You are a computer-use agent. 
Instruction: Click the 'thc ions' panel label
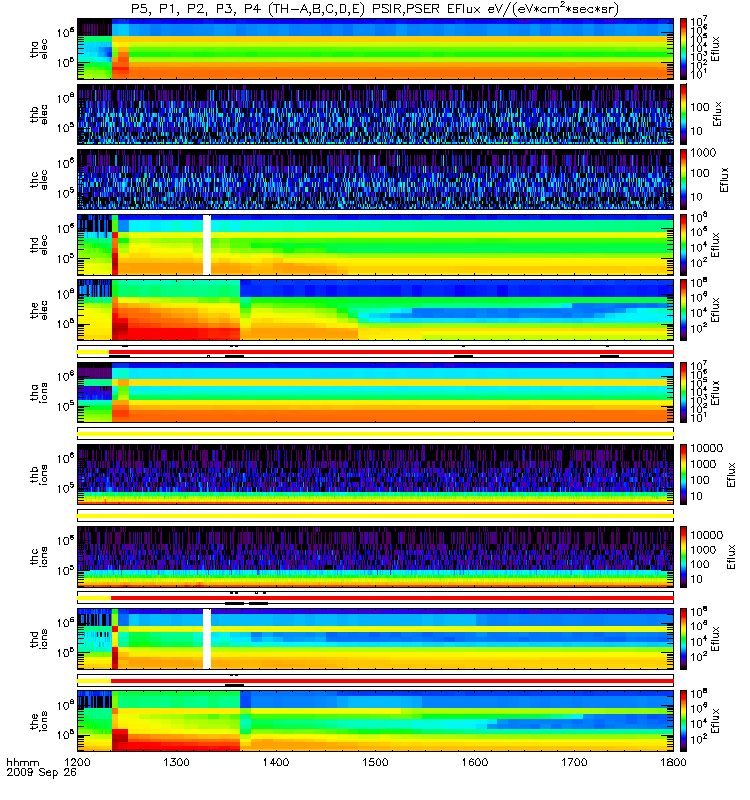pos(39,556)
